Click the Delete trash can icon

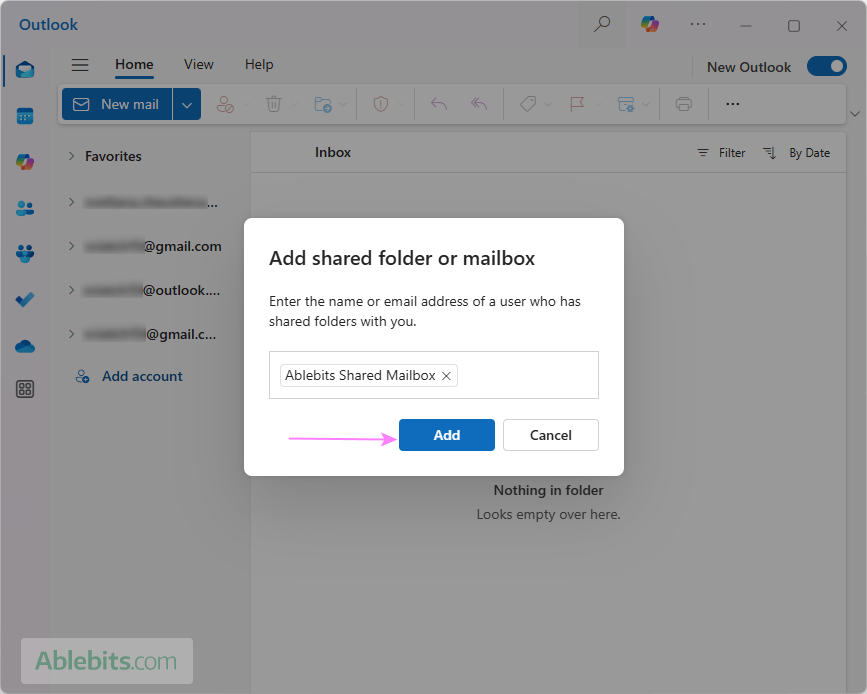click(274, 104)
